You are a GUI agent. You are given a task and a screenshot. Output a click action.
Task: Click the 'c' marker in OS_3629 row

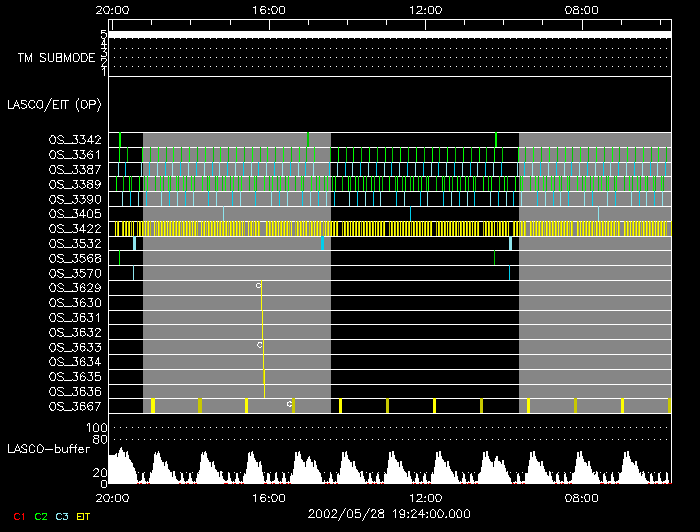coord(258,285)
